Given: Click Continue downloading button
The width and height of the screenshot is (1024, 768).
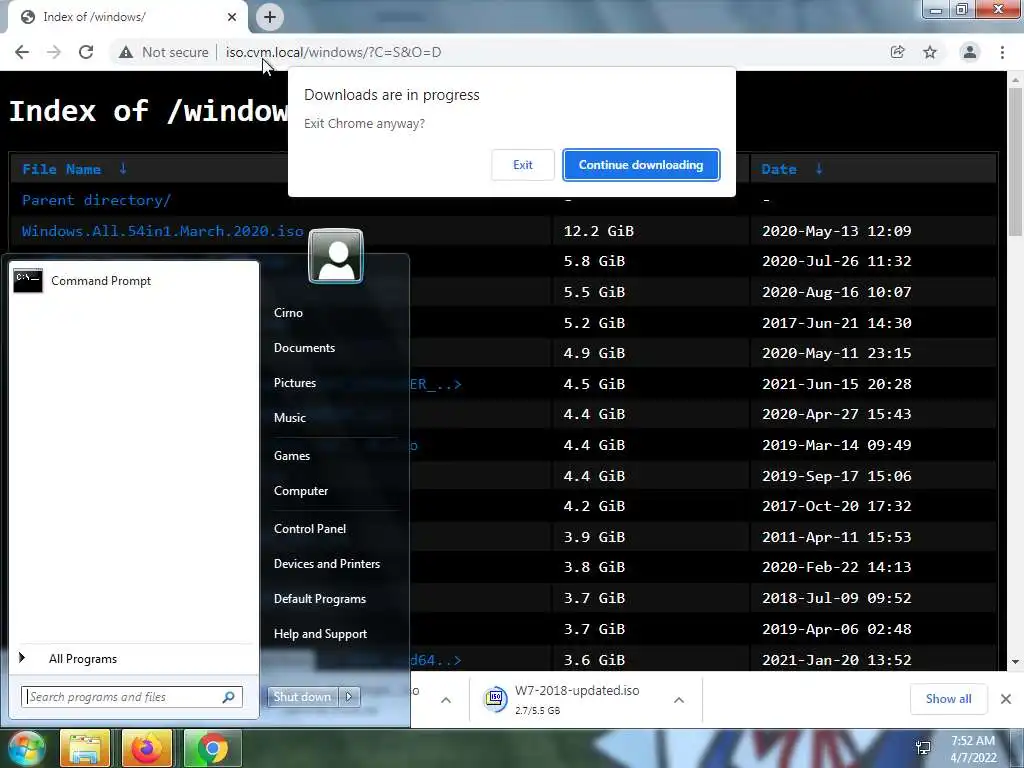Looking at the screenshot, I should [641, 165].
